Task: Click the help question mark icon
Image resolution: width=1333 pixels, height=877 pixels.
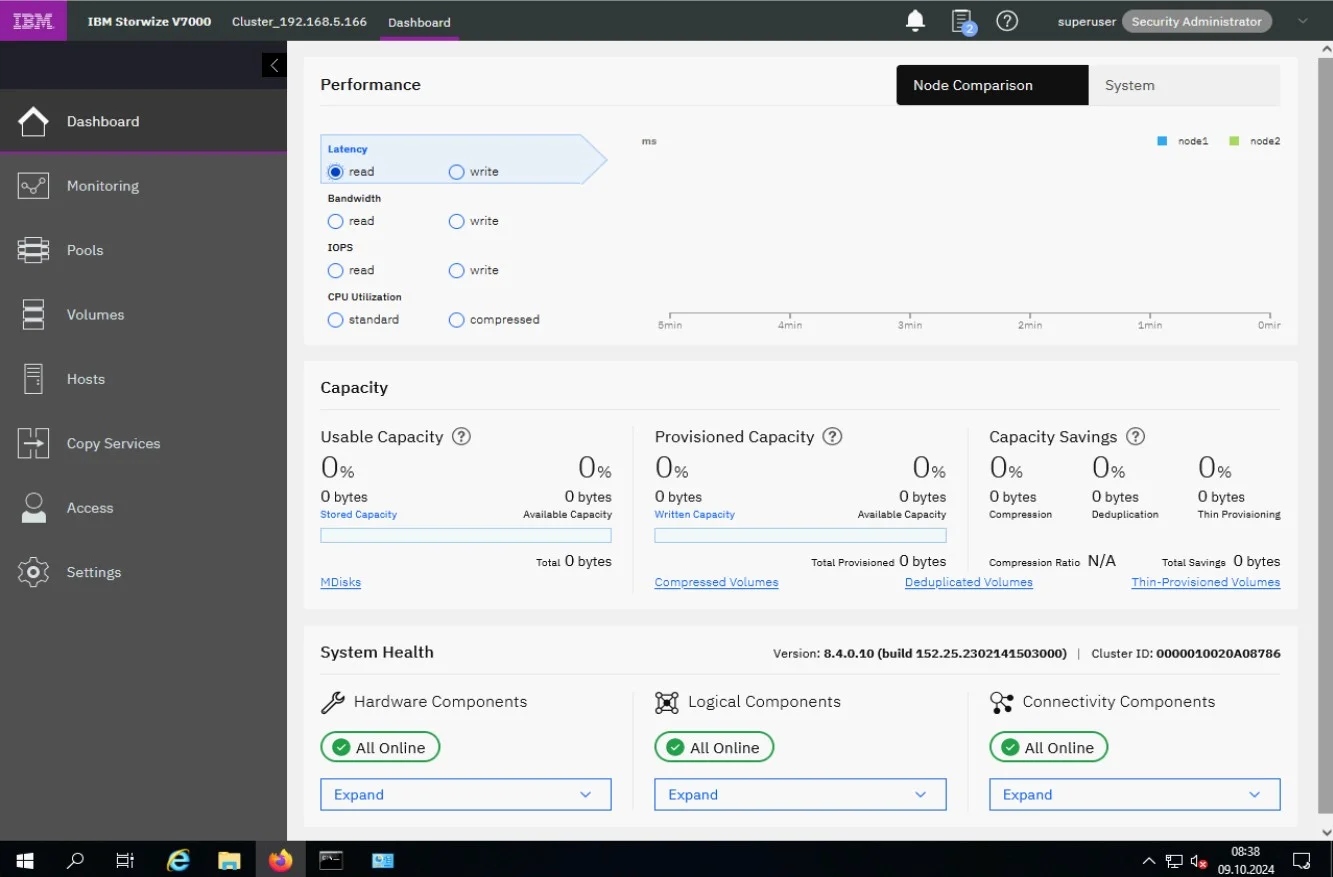Action: point(1007,21)
